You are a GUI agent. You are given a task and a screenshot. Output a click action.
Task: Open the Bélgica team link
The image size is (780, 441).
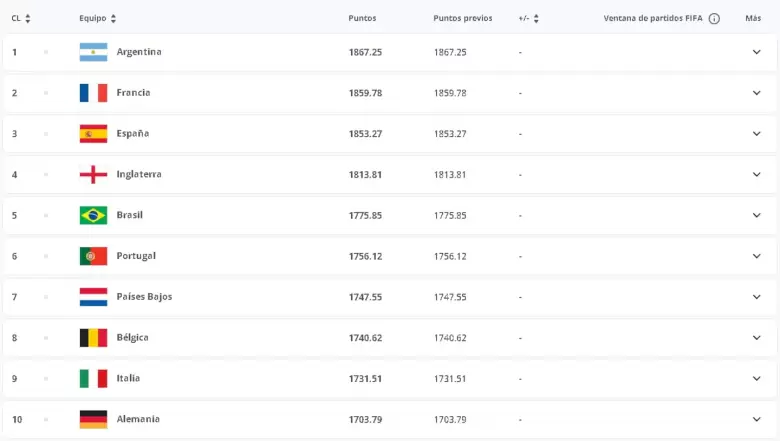(132, 337)
